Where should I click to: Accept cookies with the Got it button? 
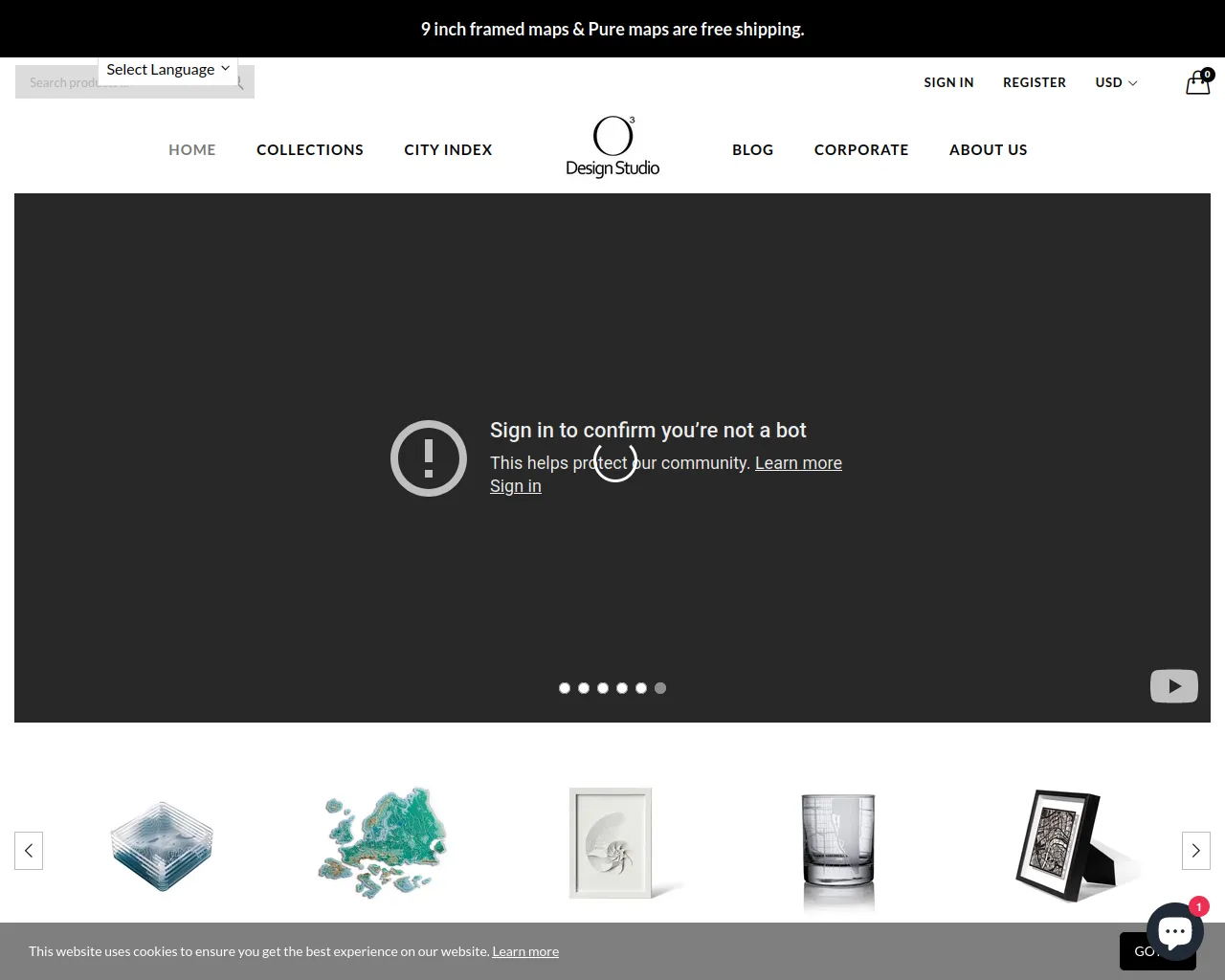click(x=1158, y=951)
